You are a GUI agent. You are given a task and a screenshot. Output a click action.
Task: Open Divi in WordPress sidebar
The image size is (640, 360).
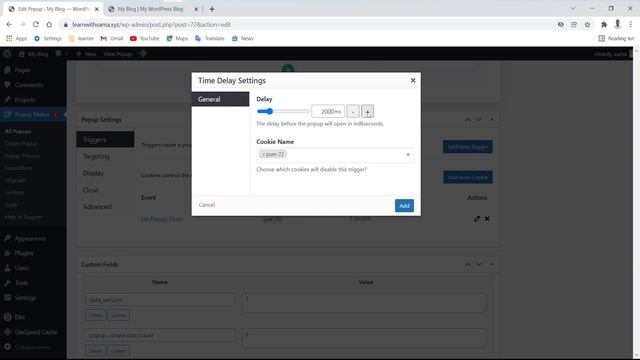20,317
